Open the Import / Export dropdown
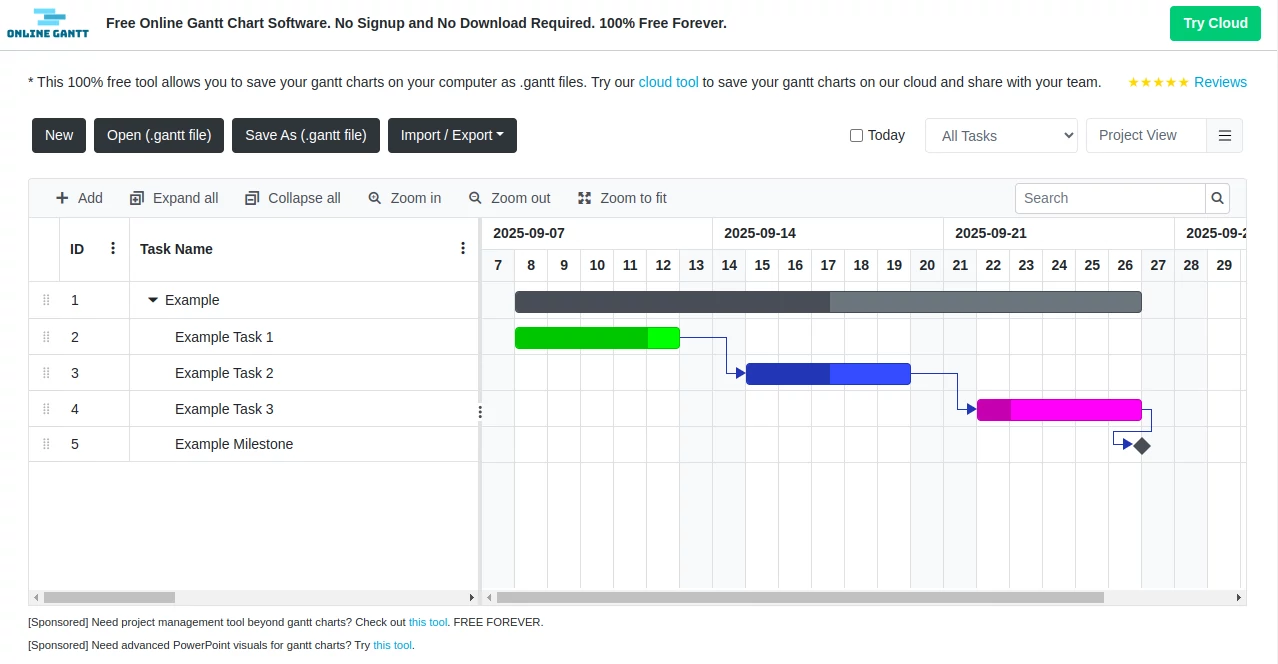 (452, 135)
